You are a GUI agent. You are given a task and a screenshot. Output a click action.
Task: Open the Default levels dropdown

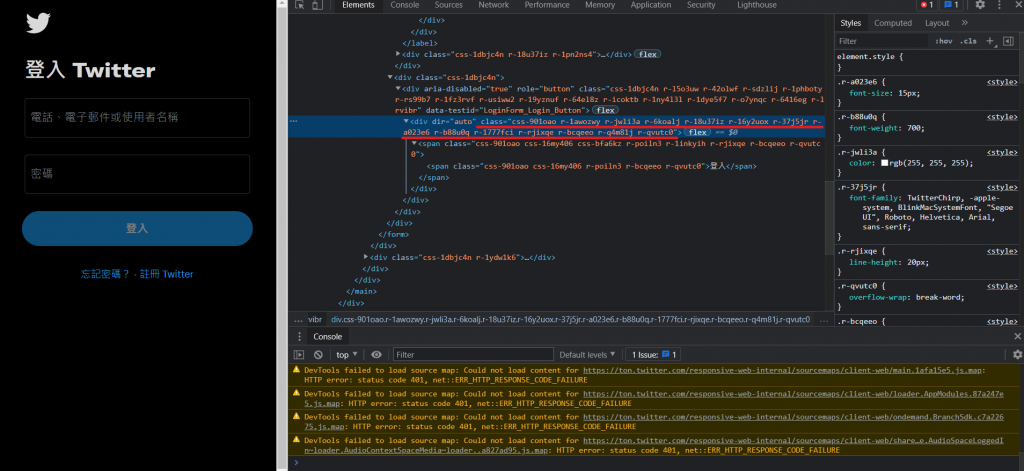pyautogui.click(x=587, y=355)
